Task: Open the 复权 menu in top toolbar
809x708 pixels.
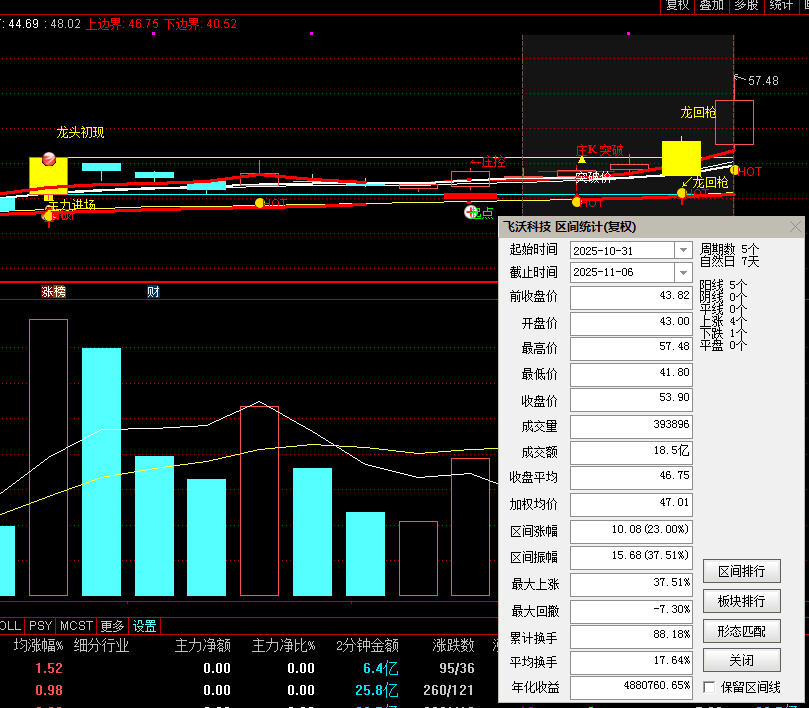Action: coord(677,6)
